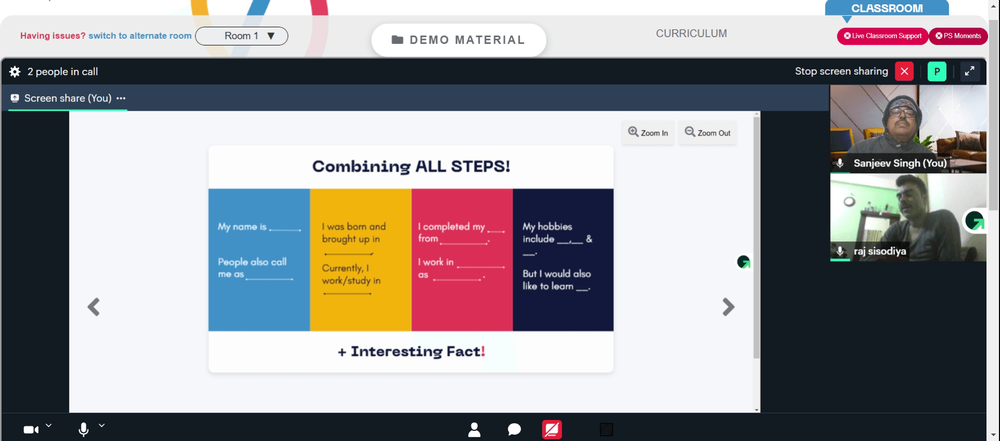Click 'I completed my' text in red column
The height and width of the screenshot is (441, 1000).
point(452,226)
